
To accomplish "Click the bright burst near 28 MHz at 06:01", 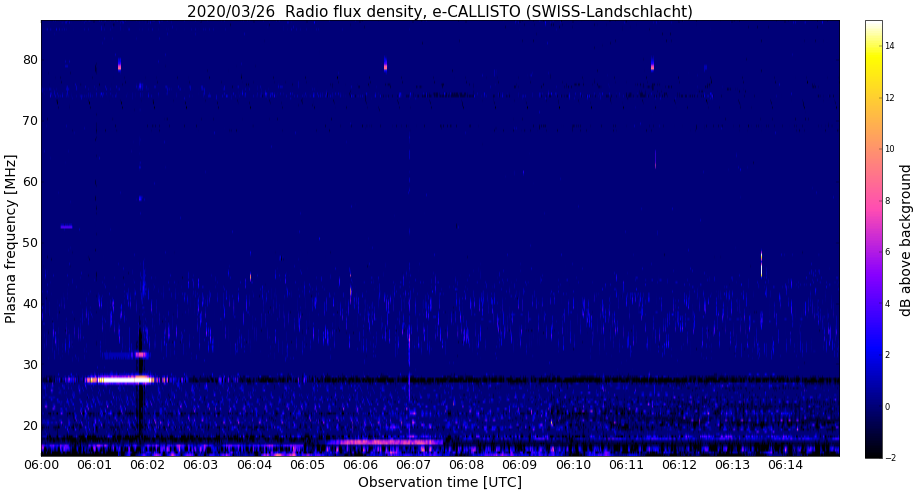I will click(x=120, y=380).
